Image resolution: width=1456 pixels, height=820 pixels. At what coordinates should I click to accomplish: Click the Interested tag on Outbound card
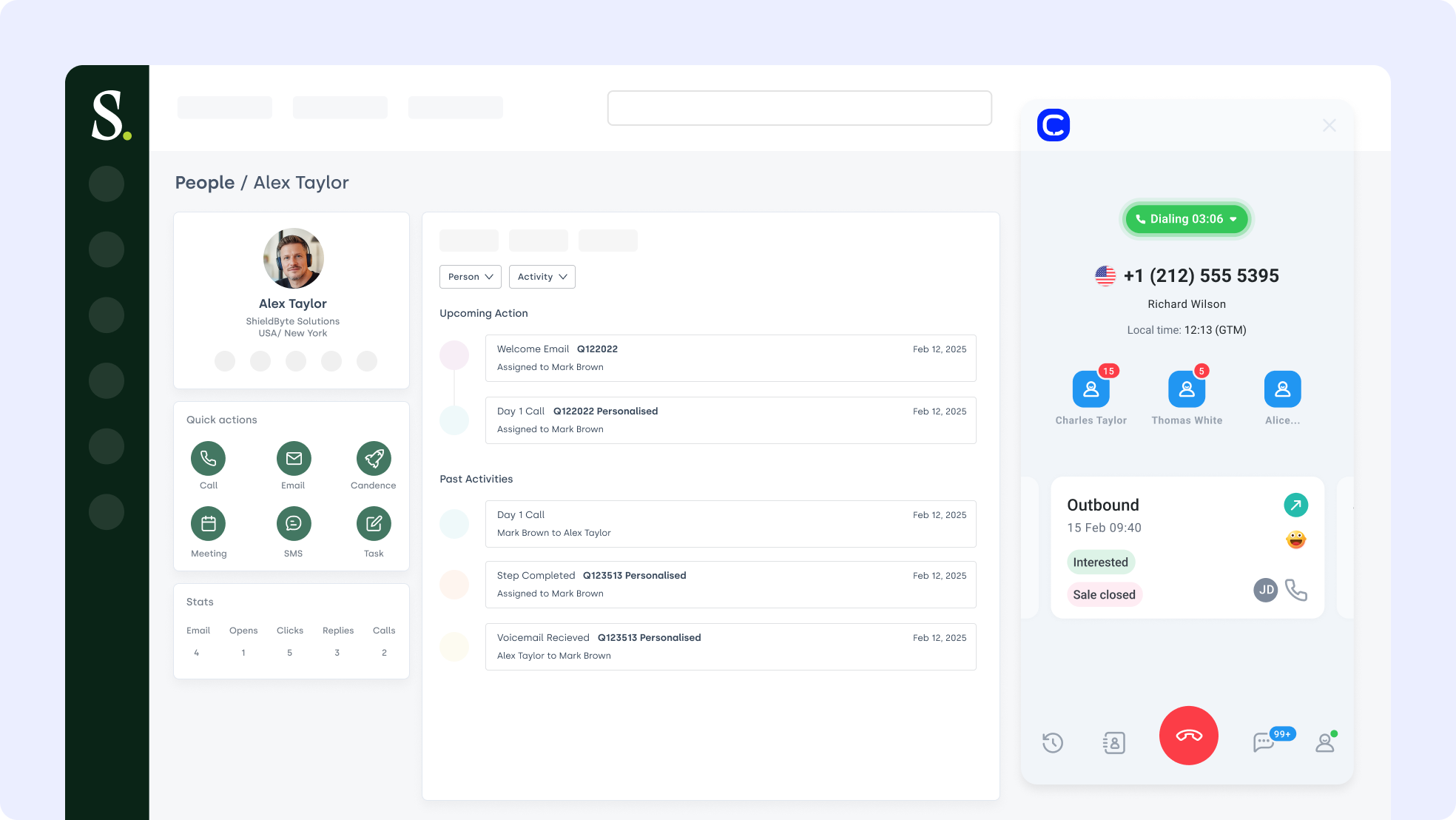pos(1100,562)
